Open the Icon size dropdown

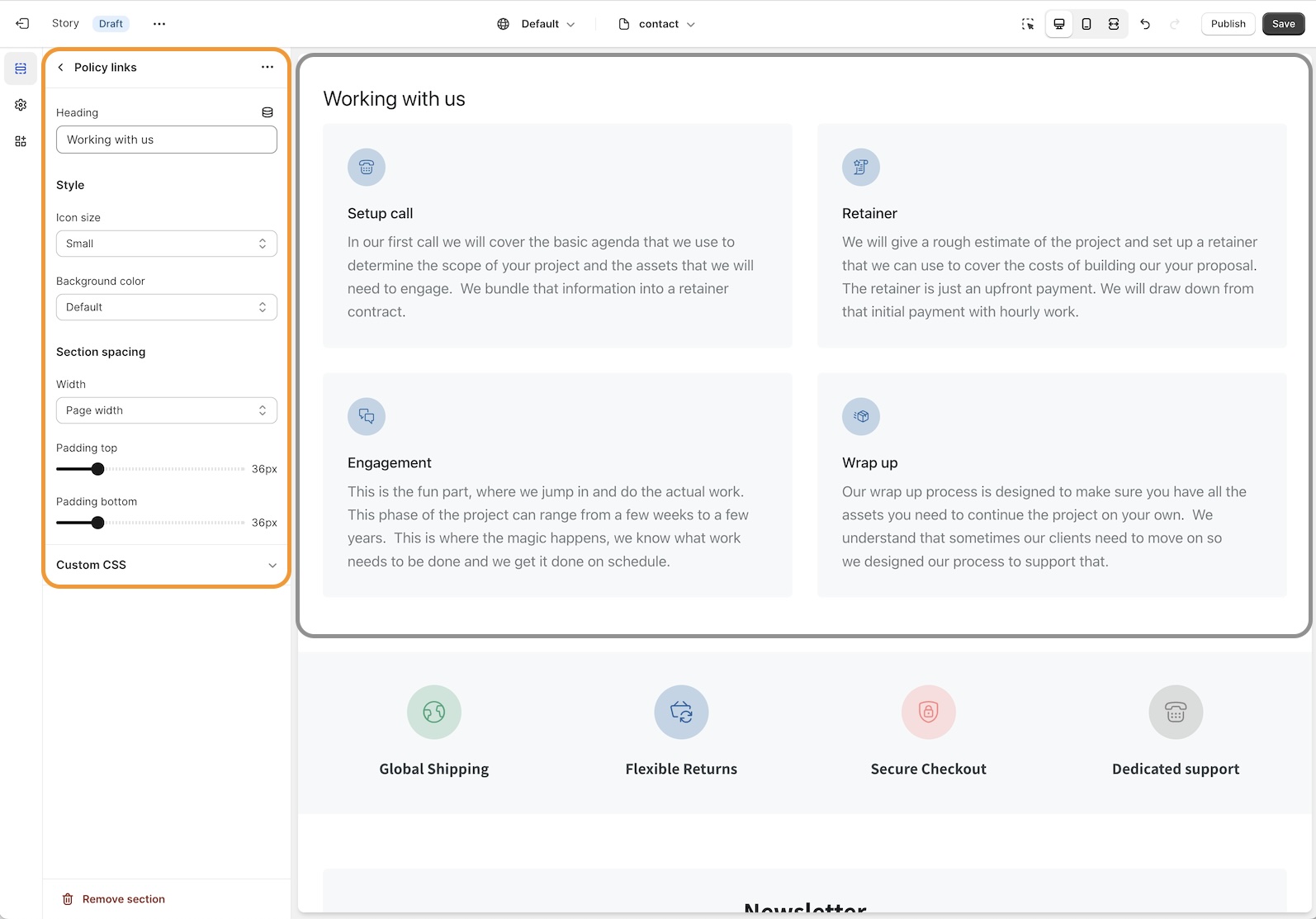[166, 244]
